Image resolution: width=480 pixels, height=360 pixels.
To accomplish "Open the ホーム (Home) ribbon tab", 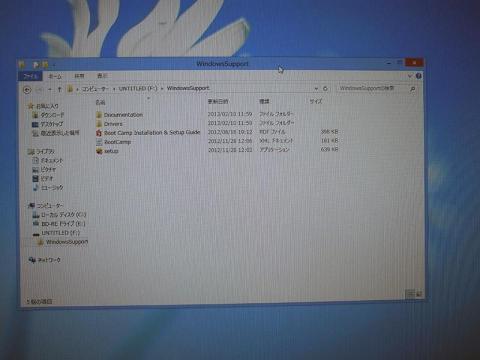I will click(x=55, y=76).
